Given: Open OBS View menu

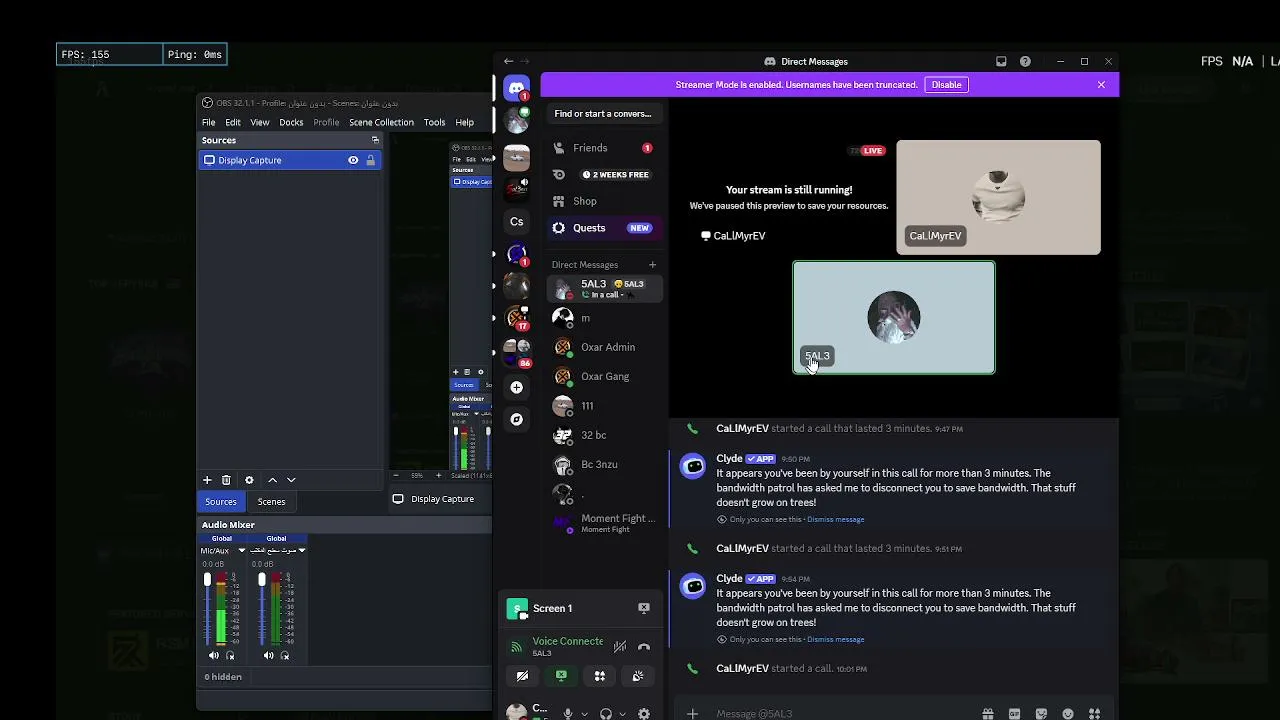Looking at the screenshot, I should [x=260, y=122].
